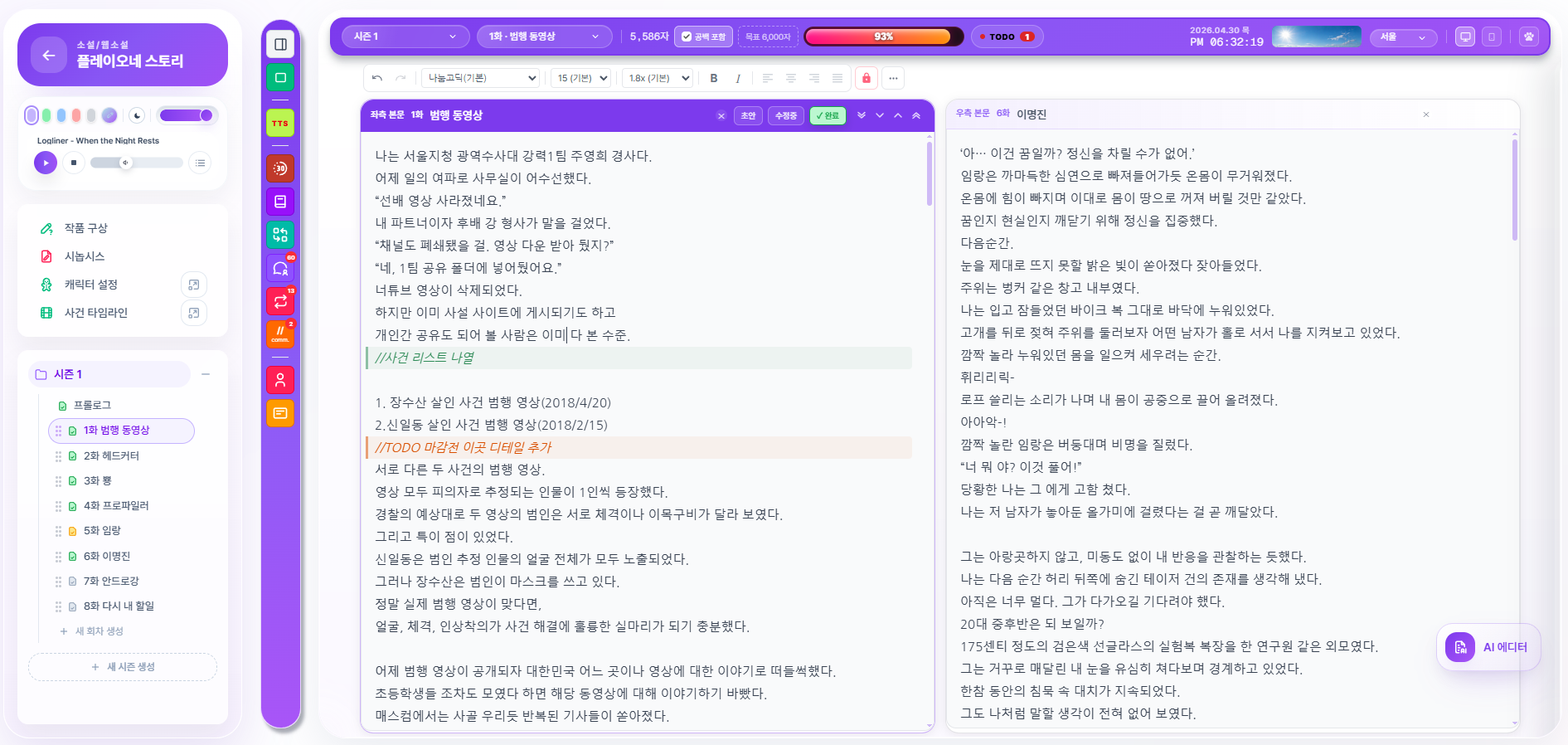Open the teal swap/convert tool

280,235
